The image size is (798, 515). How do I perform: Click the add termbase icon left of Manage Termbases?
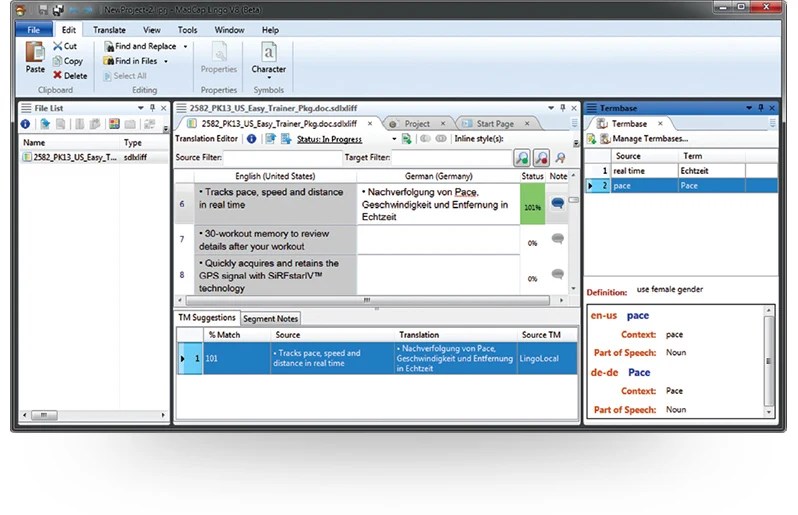tap(591, 139)
